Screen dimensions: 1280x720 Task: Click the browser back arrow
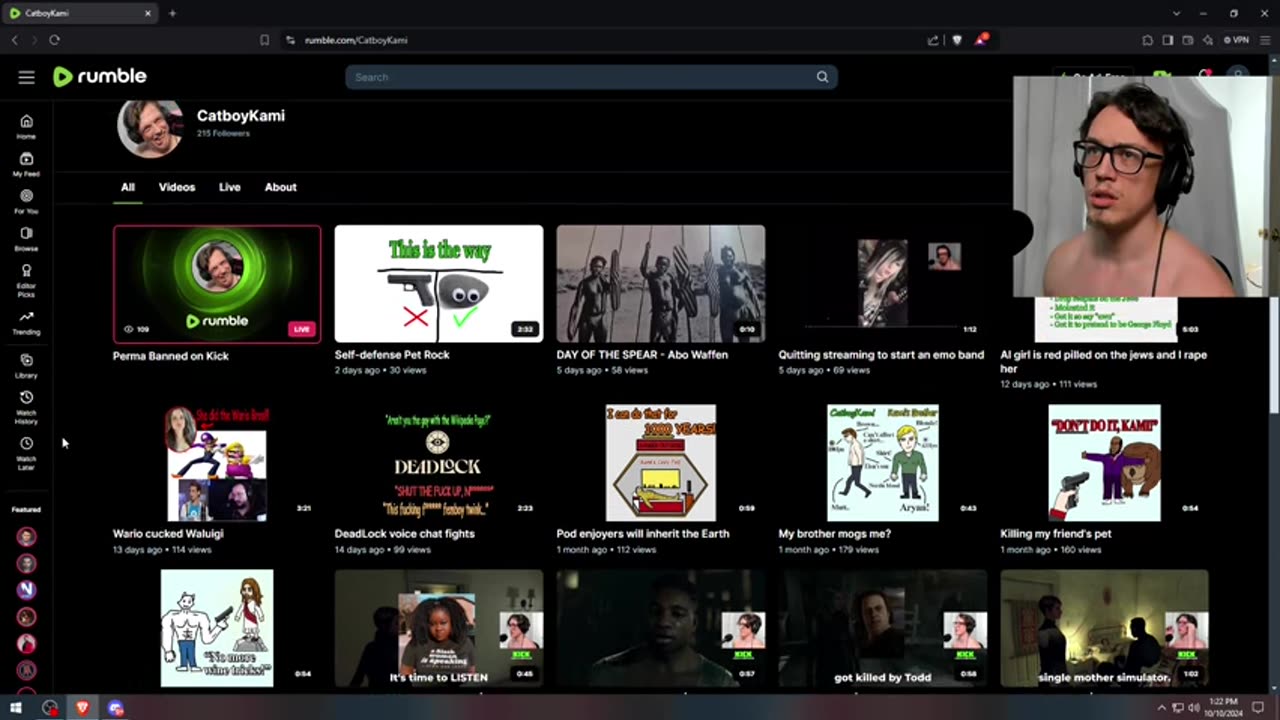(14, 40)
